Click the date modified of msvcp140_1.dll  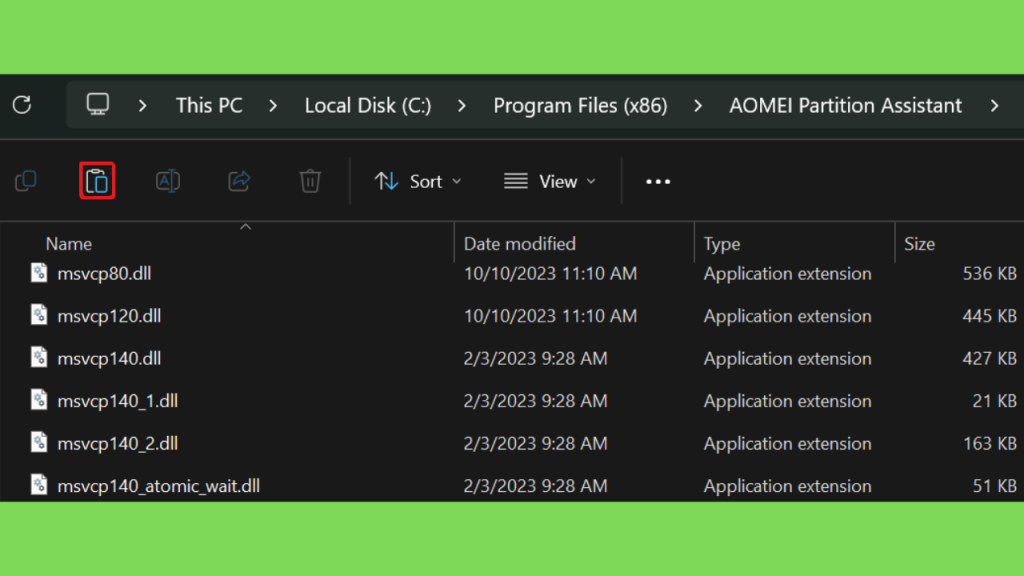(x=536, y=400)
